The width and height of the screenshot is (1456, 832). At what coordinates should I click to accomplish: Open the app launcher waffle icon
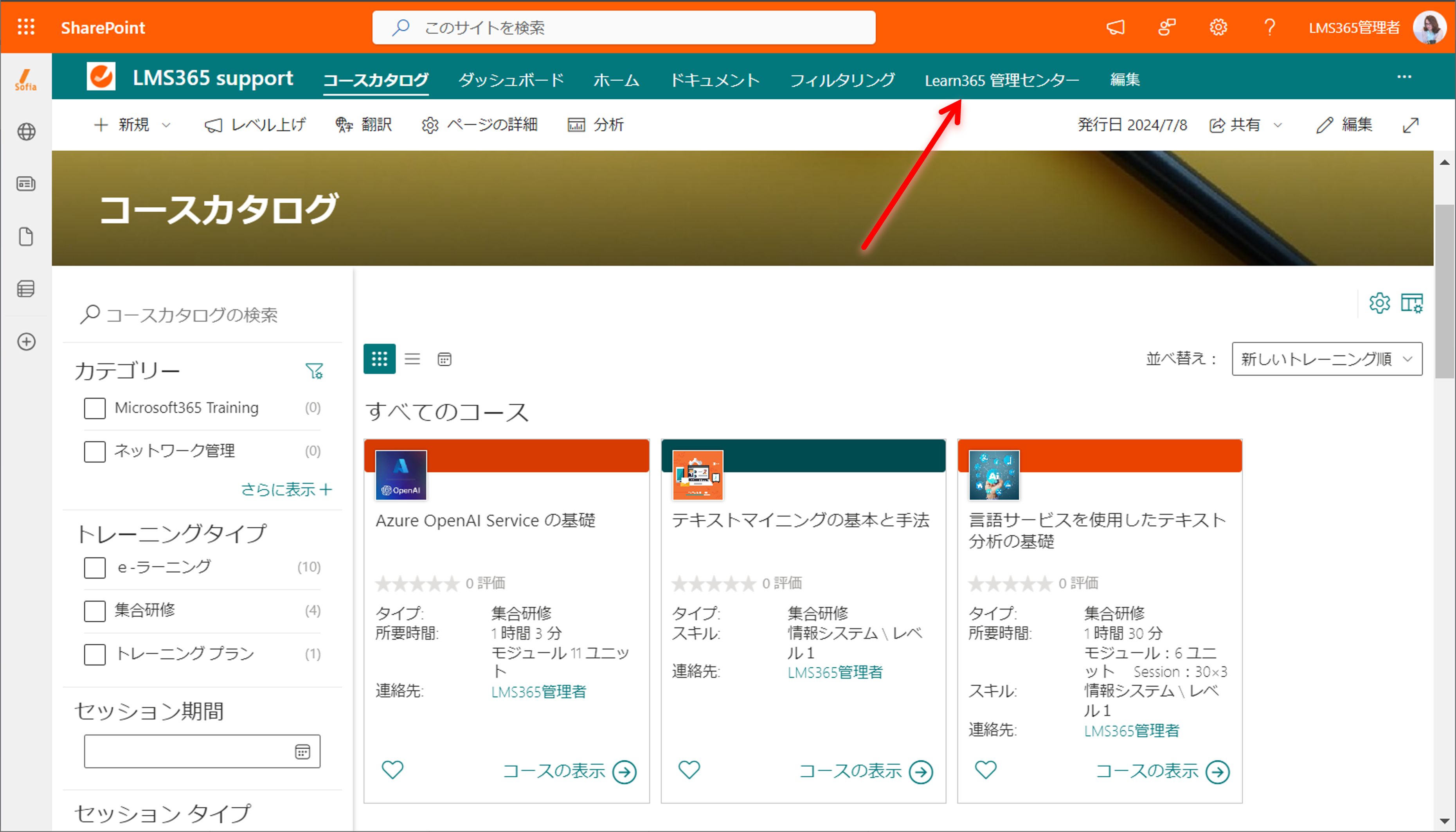coord(26,27)
